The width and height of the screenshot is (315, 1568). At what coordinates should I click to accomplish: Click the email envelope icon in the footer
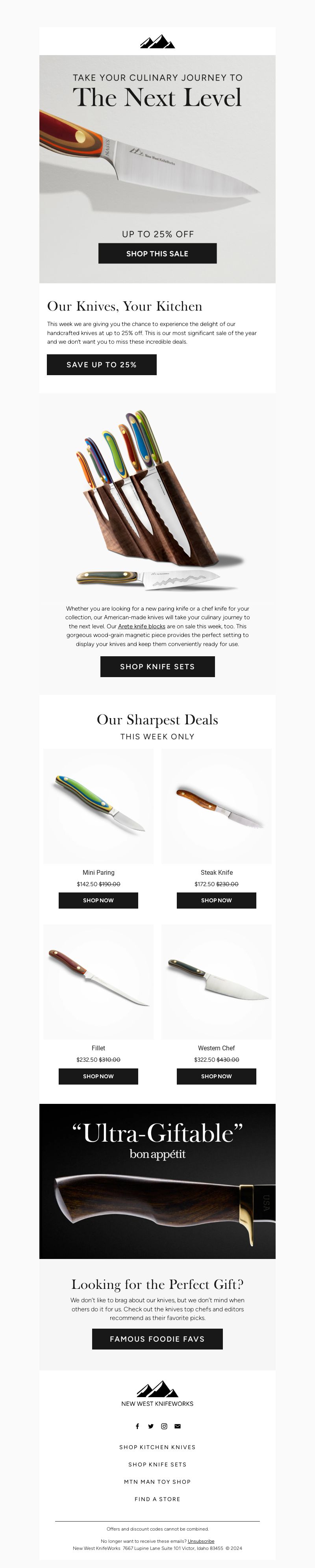(x=177, y=1426)
